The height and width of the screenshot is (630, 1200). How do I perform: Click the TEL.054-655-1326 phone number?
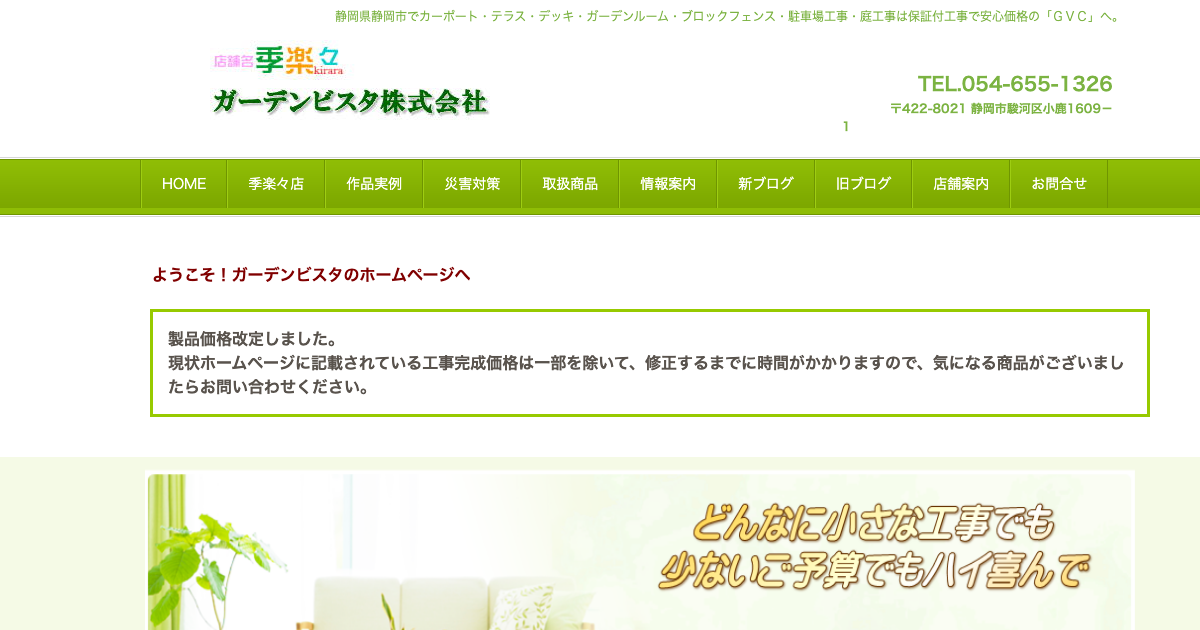[1015, 84]
